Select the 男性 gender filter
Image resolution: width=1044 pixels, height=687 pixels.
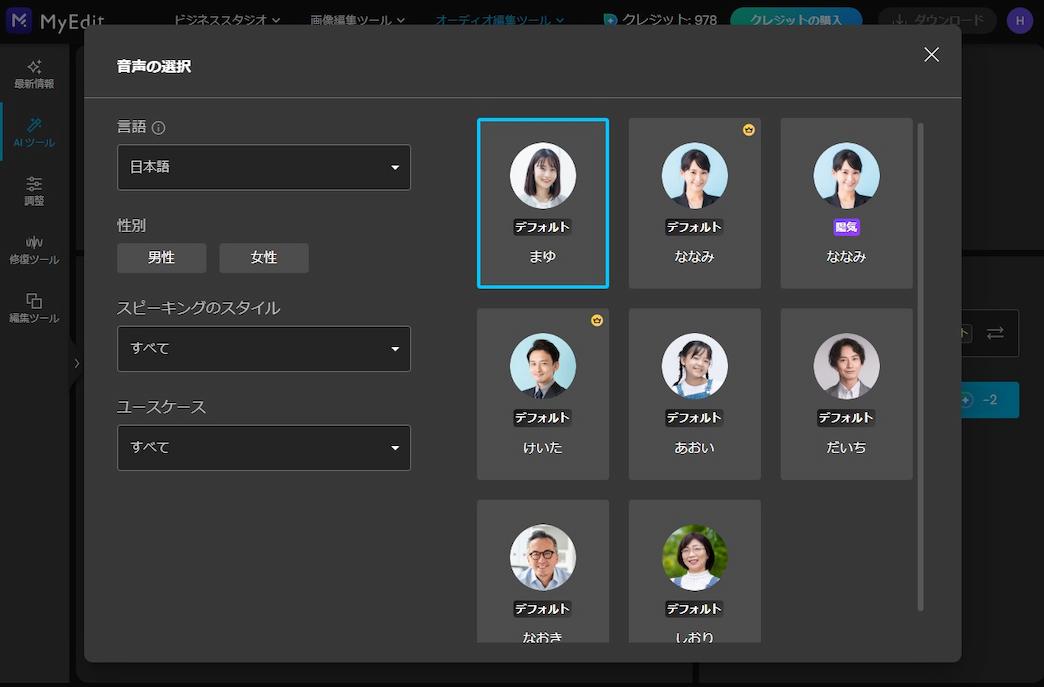tap(161, 257)
